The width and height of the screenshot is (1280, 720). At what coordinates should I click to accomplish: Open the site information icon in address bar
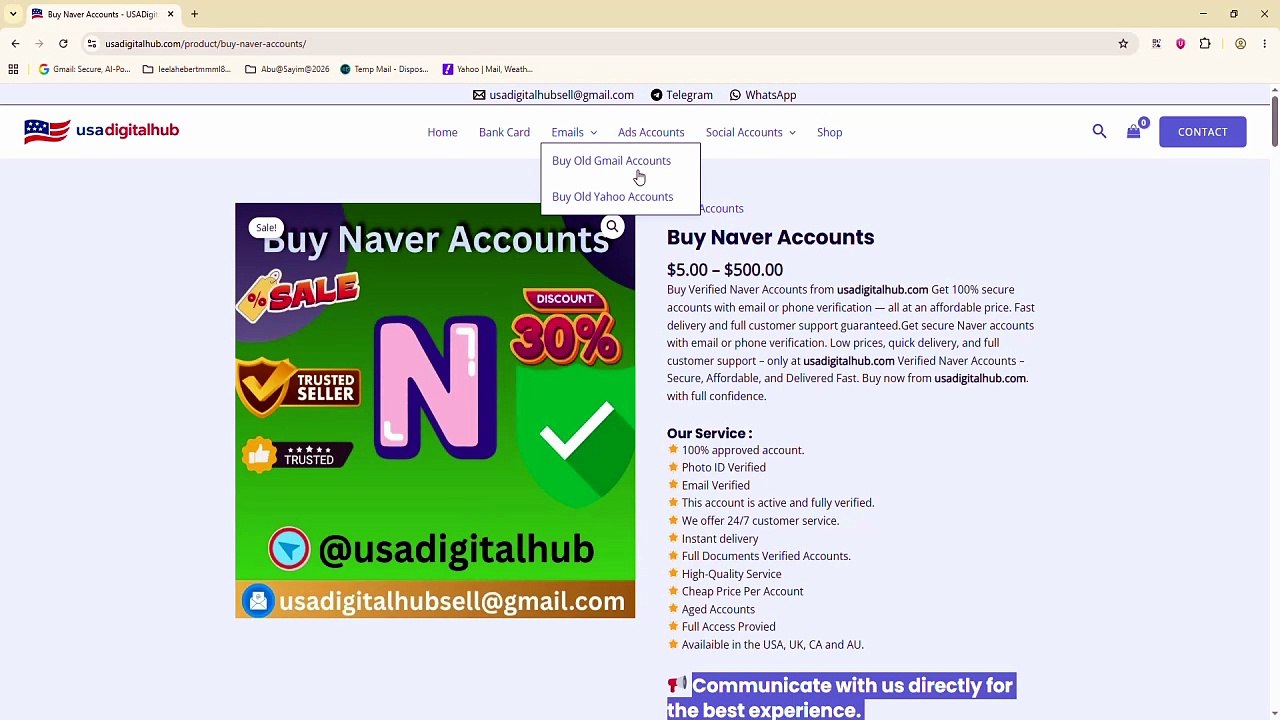(x=92, y=44)
